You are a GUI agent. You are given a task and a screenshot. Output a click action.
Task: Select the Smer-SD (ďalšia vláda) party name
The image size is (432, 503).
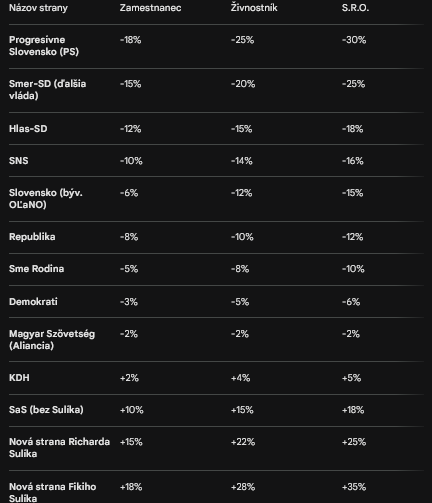tap(48, 90)
